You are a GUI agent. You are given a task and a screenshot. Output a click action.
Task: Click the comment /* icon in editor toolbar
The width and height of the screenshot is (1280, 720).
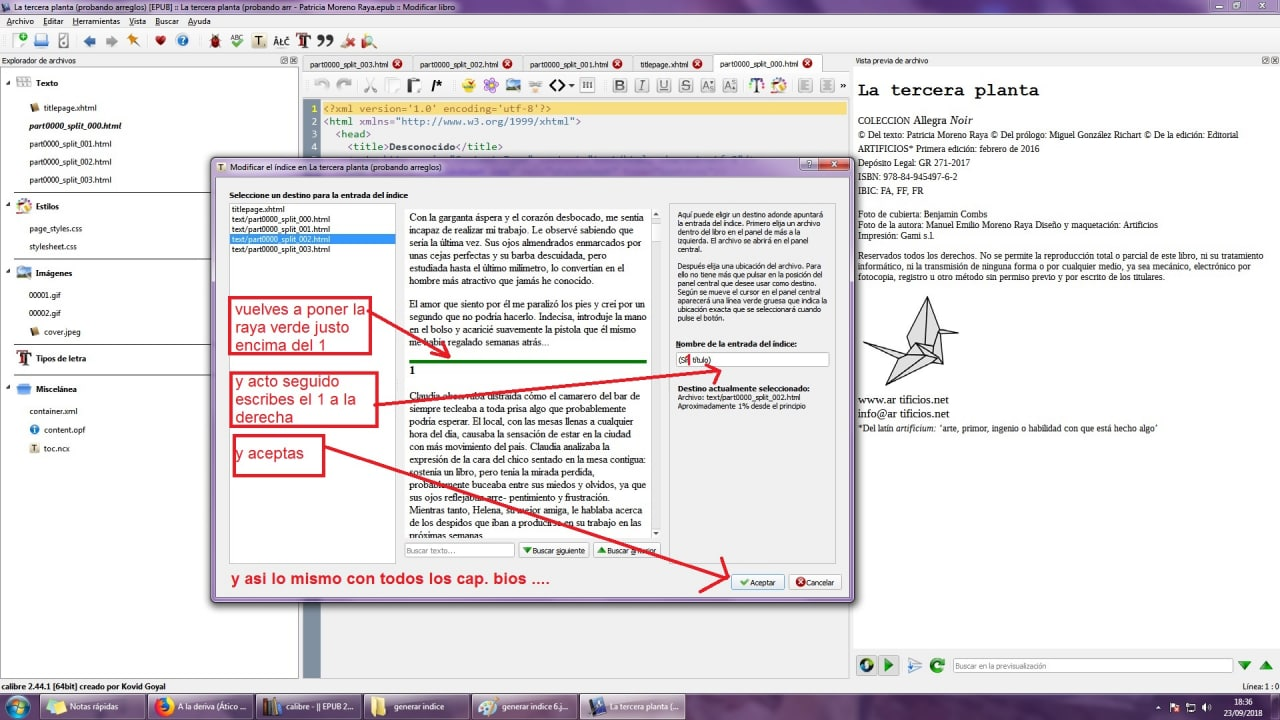click(436, 85)
